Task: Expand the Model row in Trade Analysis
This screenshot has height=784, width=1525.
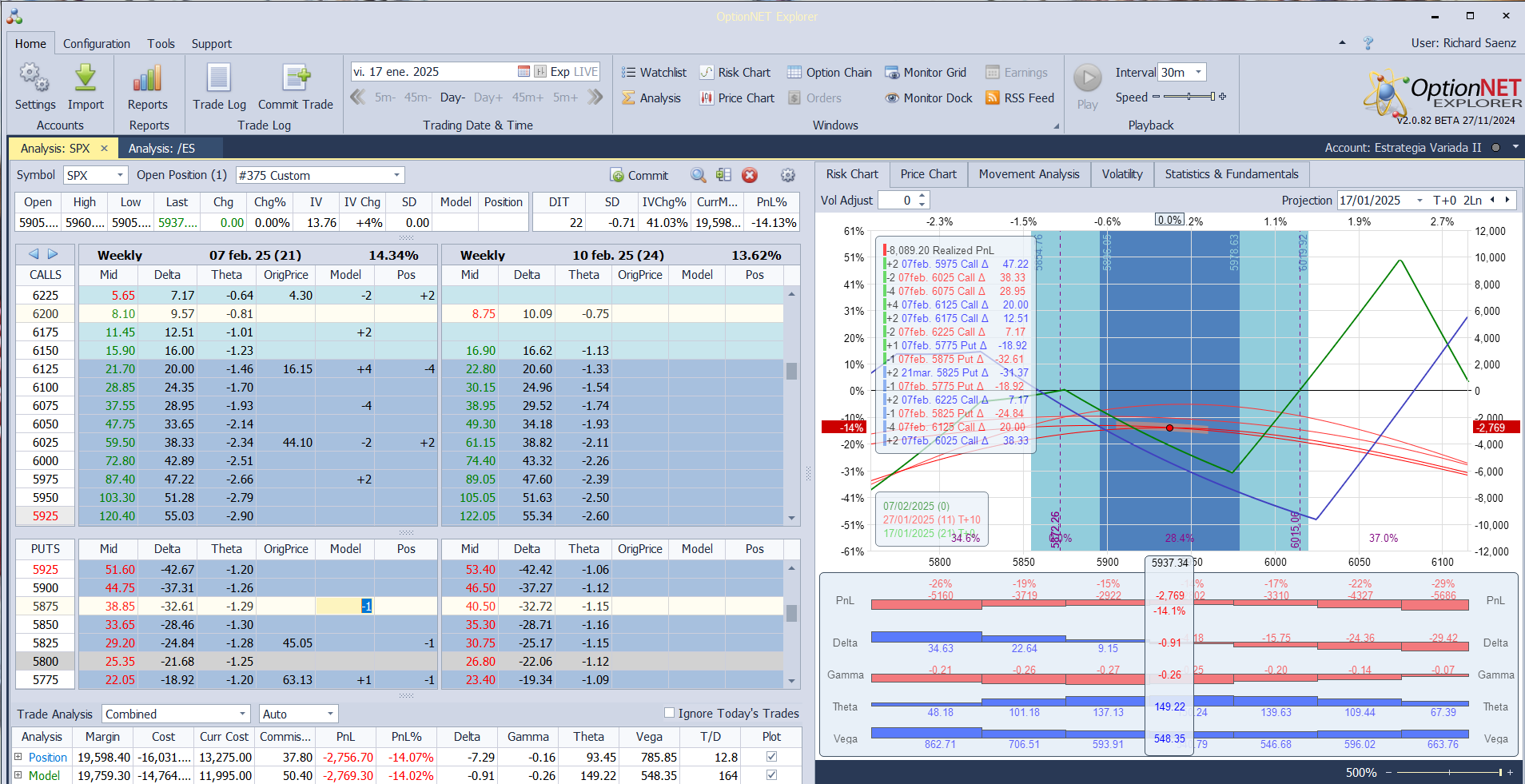Action: tap(18, 774)
